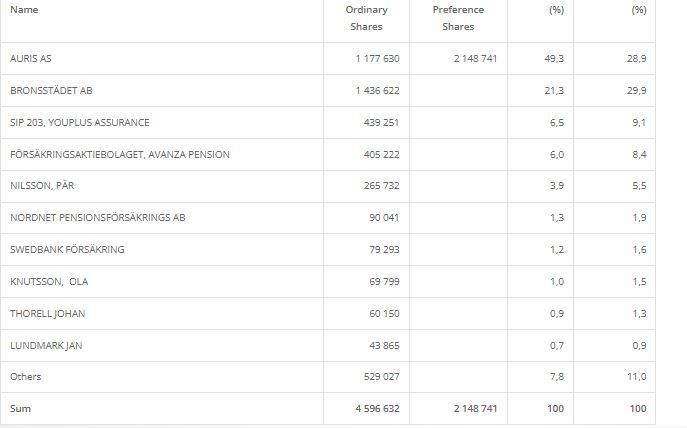Select the 49,3 percentage for AURIS AS

point(554,59)
